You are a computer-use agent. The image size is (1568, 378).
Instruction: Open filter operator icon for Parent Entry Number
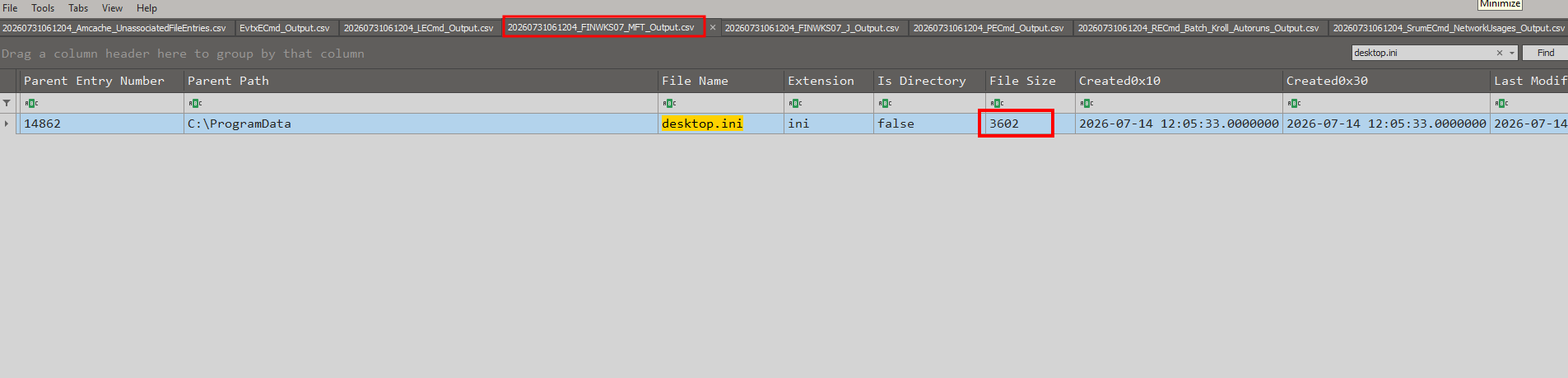point(31,103)
